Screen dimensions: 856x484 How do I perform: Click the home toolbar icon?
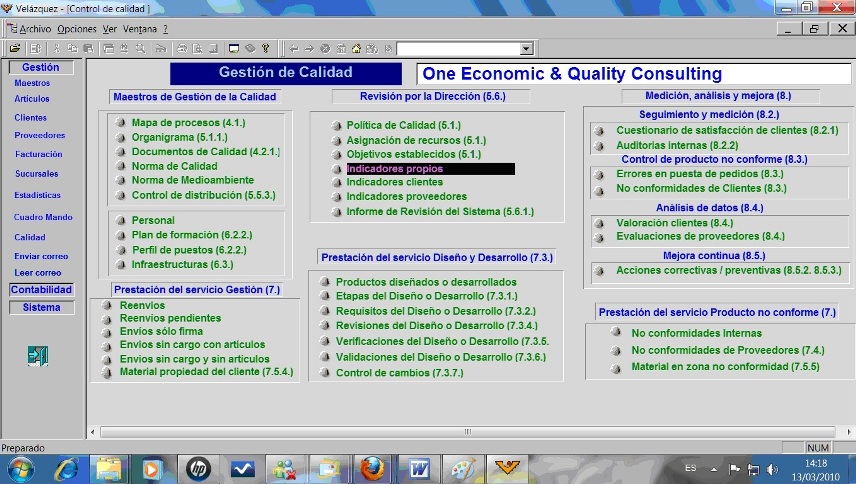(x=356, y=49)
